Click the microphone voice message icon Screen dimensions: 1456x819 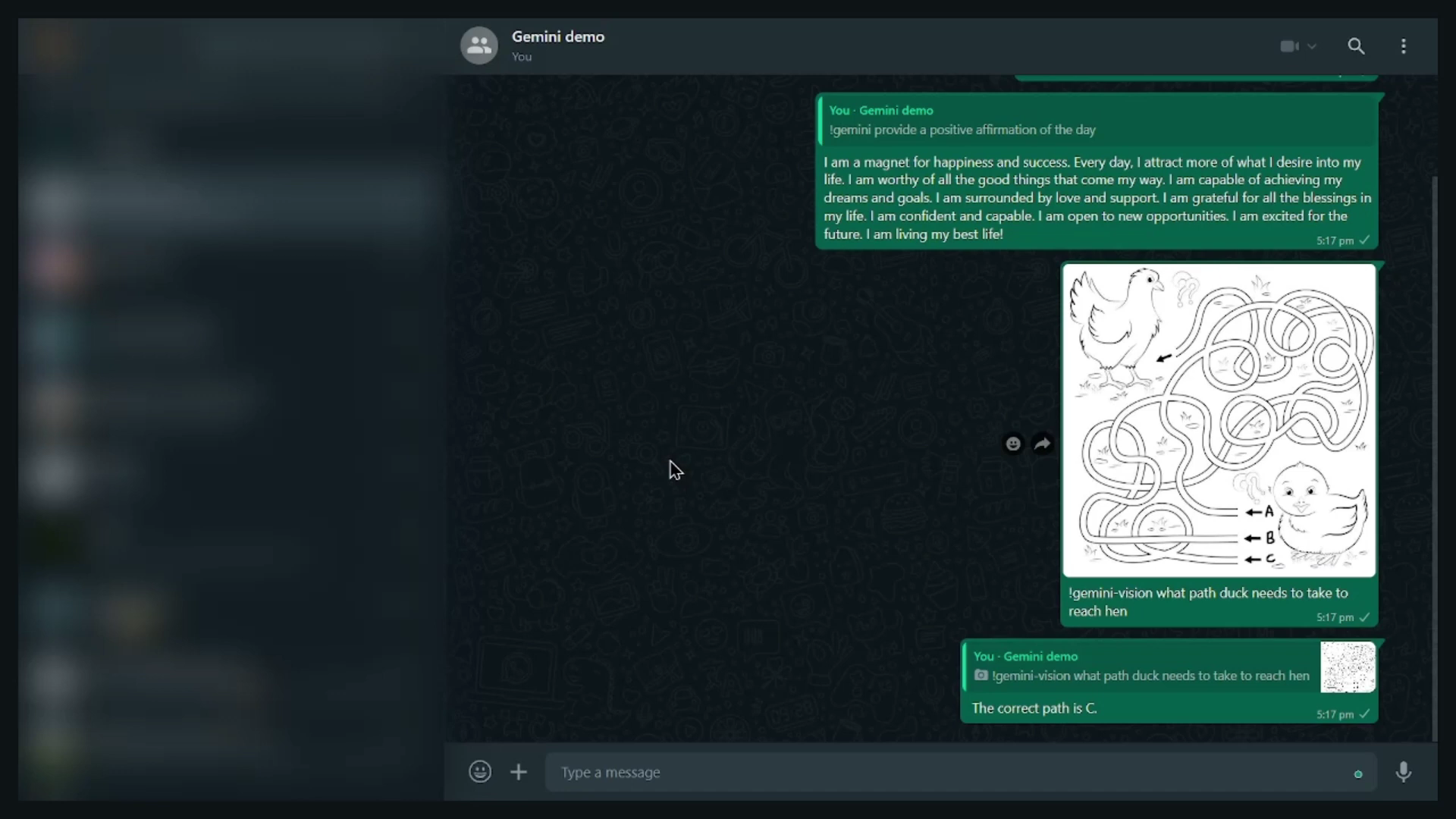coord(1404,772)
